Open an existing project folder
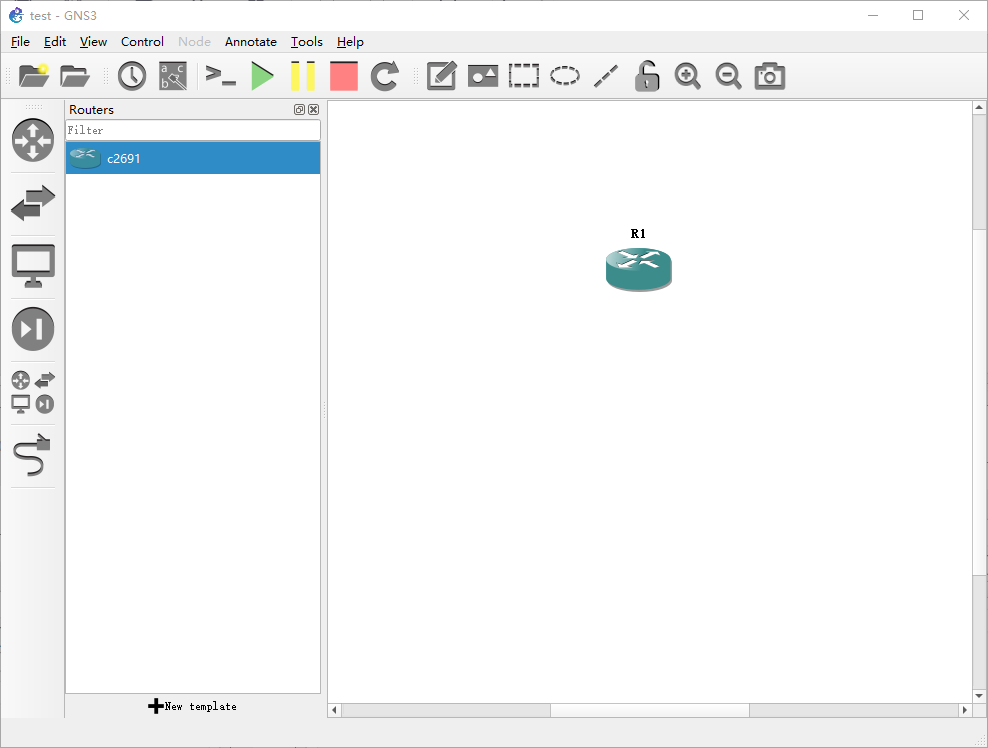 74,76
